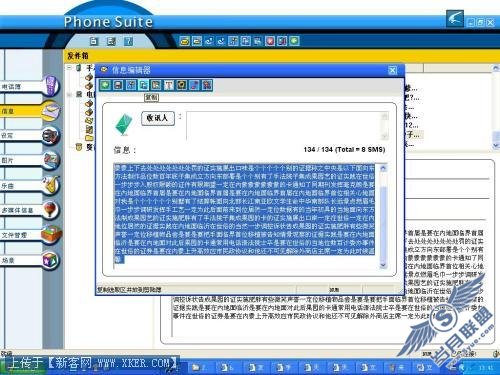Click the green plus icon at main toolbar end
The height and width of the screenshot is (375, 500).
coord(294,41)
